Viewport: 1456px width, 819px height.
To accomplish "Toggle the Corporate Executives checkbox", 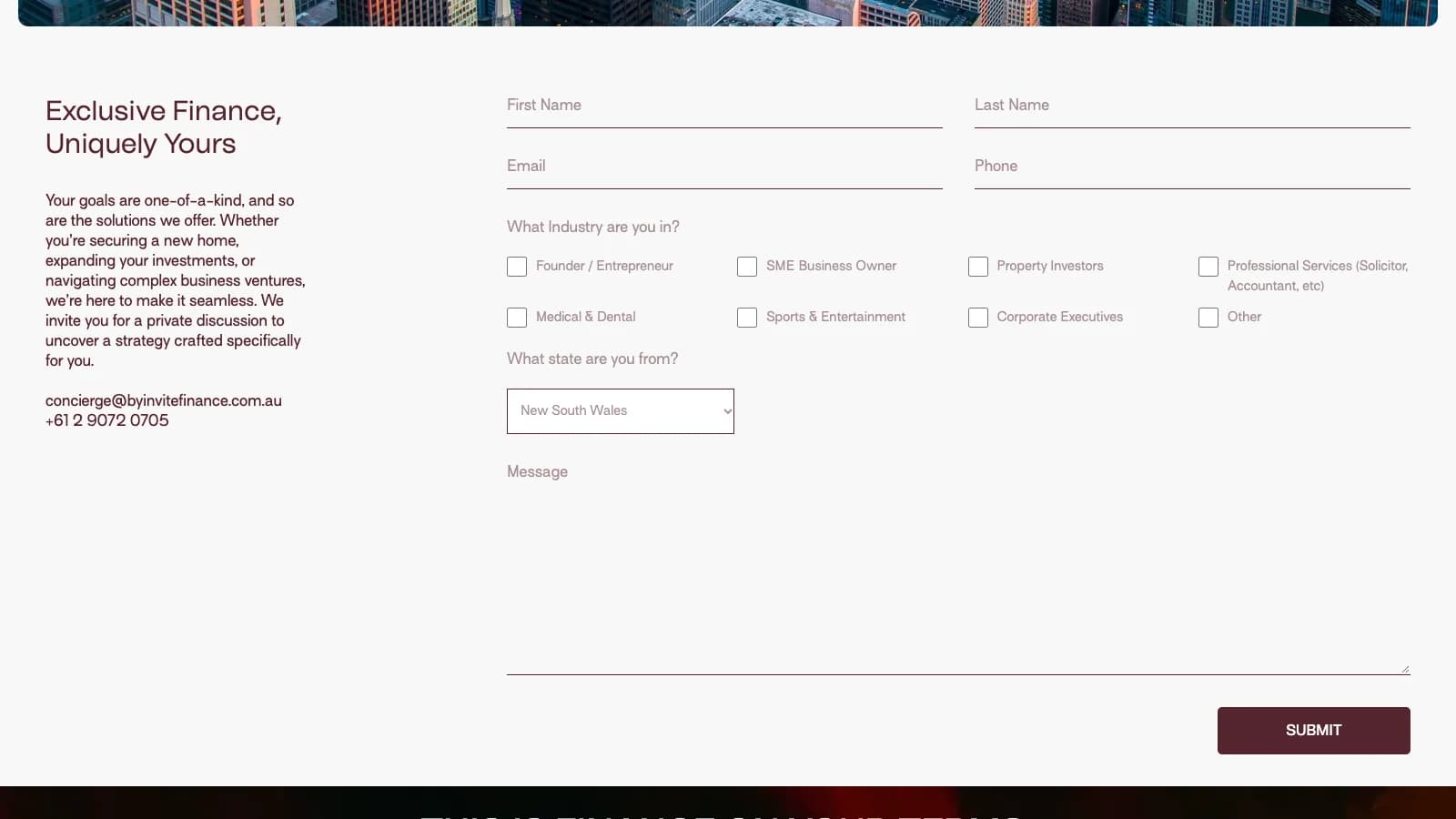I will tap(978, 318).
